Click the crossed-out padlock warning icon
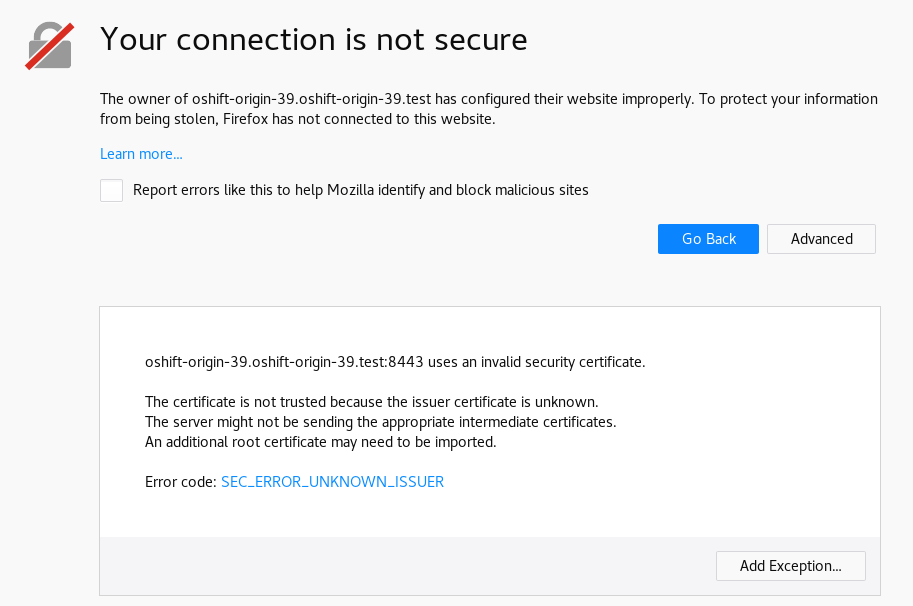This screenshot has height=606, width=913. click(50, 46)
